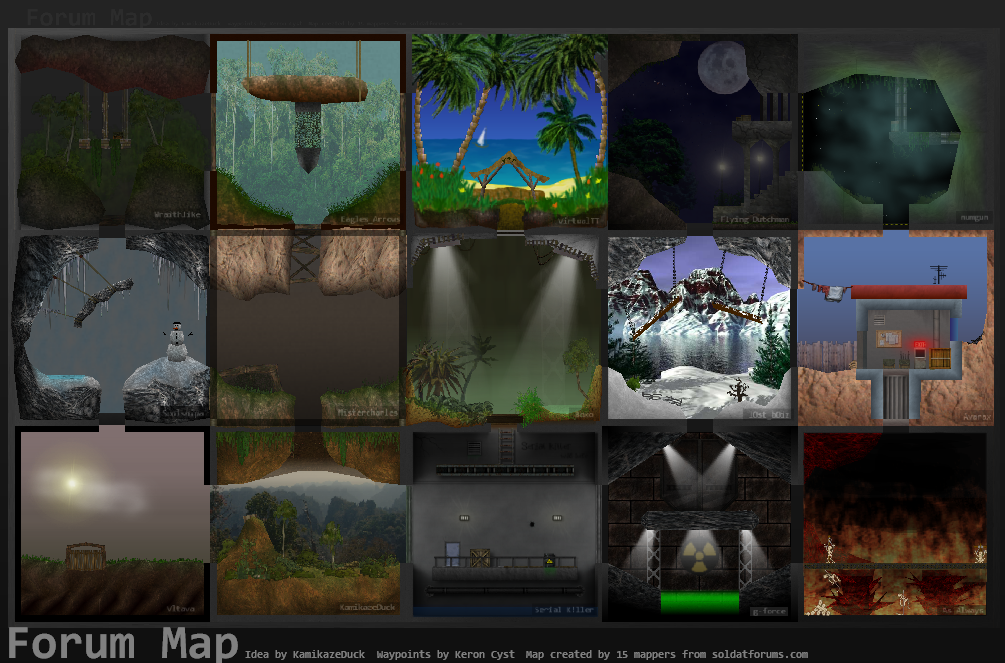Click the large Forum Map title text
The width and height of the screenshot is (1005, 663).
(123, 644)
